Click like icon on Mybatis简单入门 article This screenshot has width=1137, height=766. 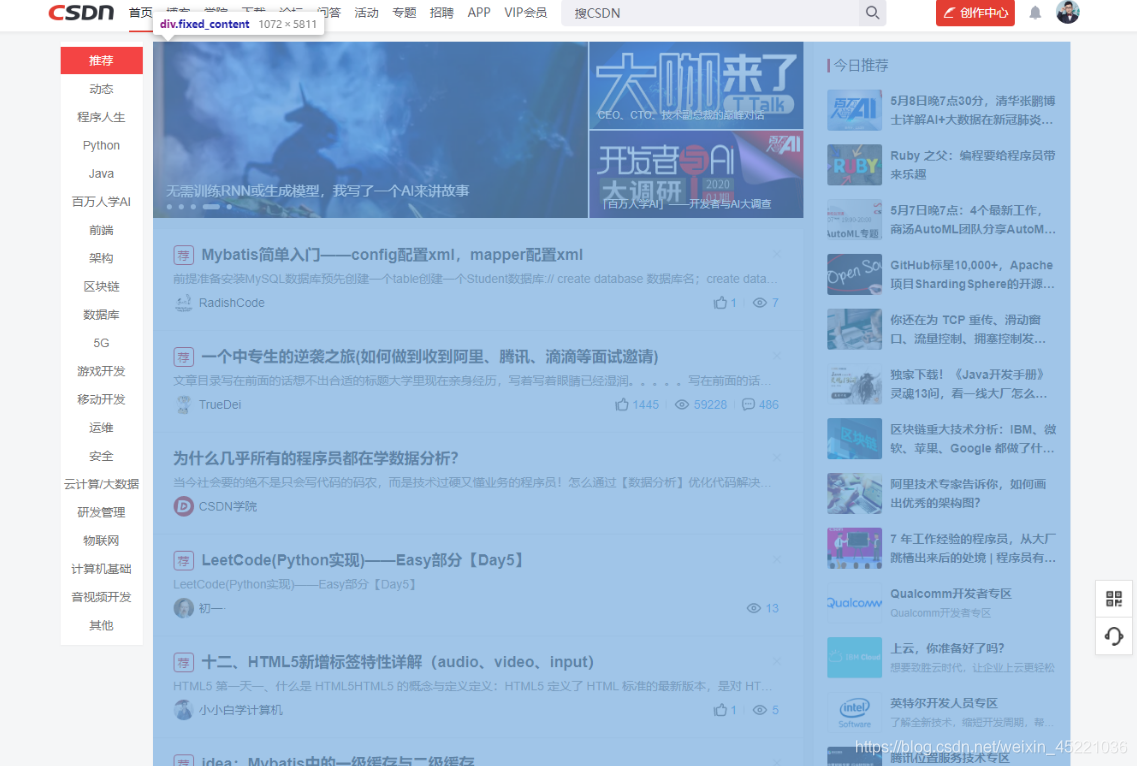tap(720, 302)
